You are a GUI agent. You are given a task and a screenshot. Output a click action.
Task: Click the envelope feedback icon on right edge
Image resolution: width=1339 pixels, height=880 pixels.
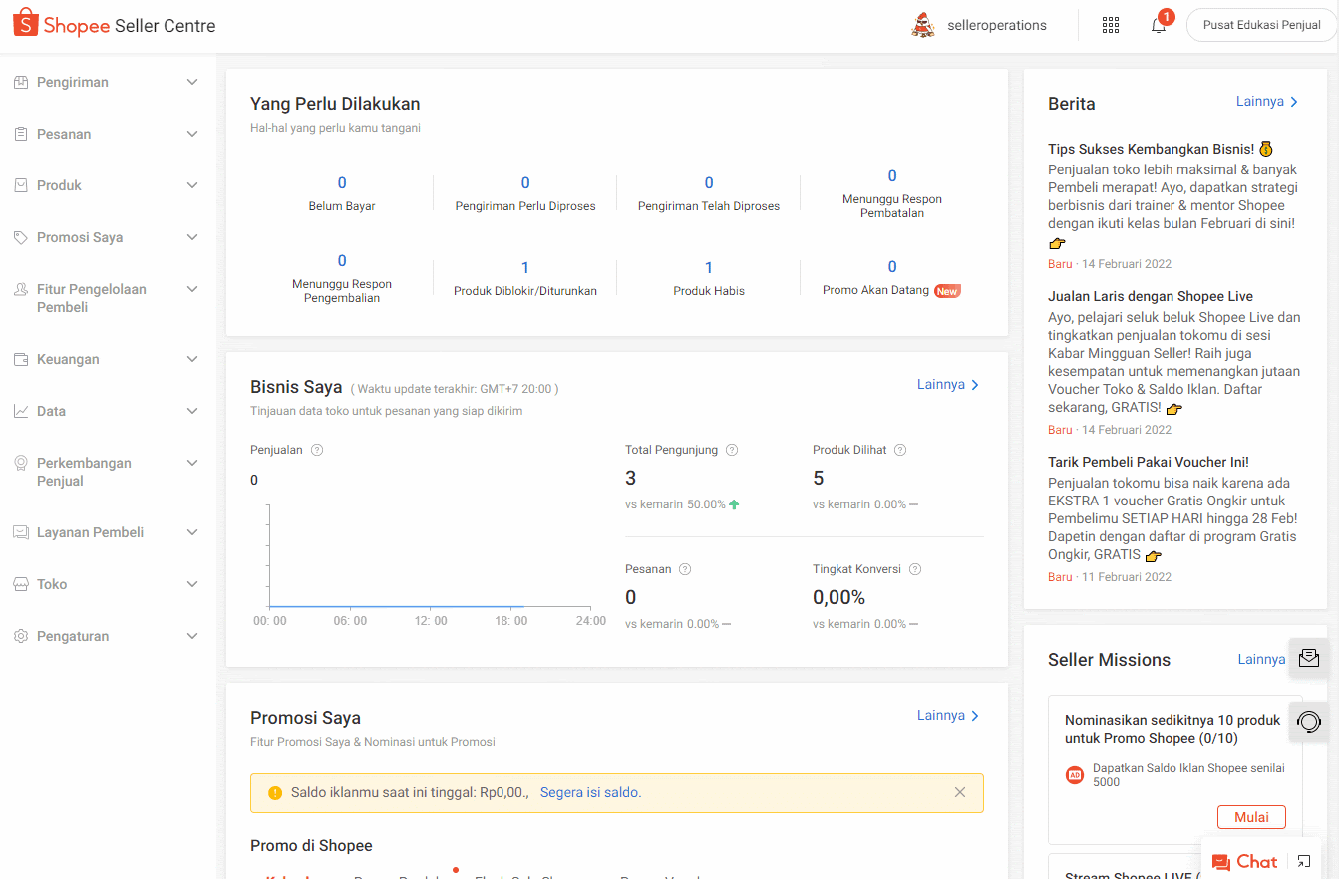(1308, 658)
